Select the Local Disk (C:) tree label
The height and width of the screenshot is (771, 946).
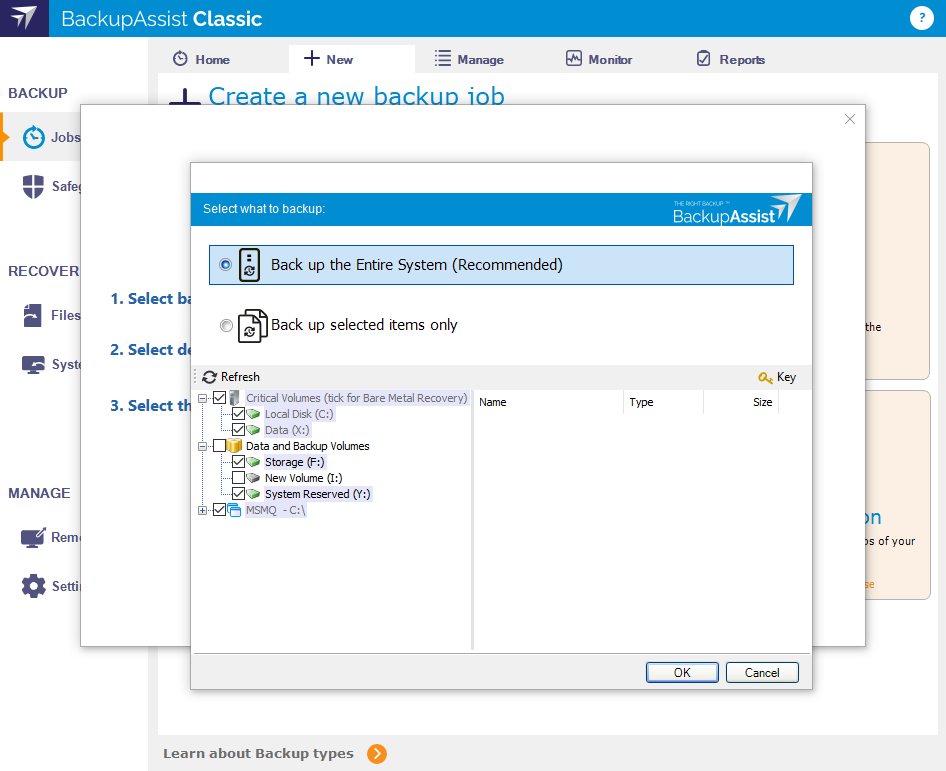coord(299,414)
